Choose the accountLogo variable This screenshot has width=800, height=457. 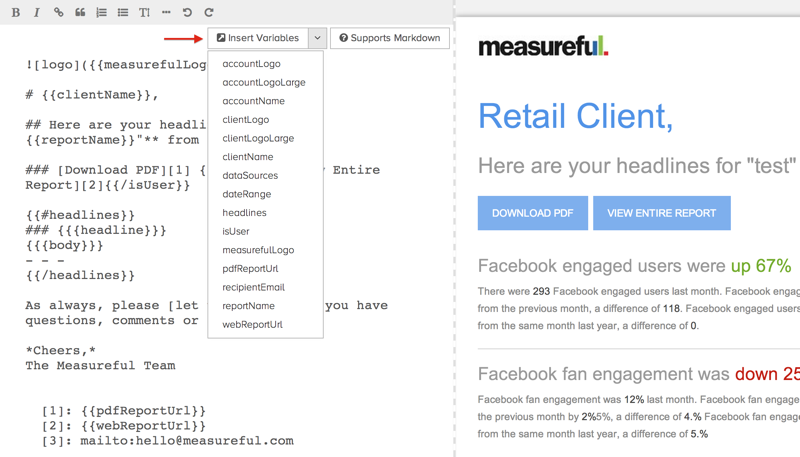click(251, 64)
